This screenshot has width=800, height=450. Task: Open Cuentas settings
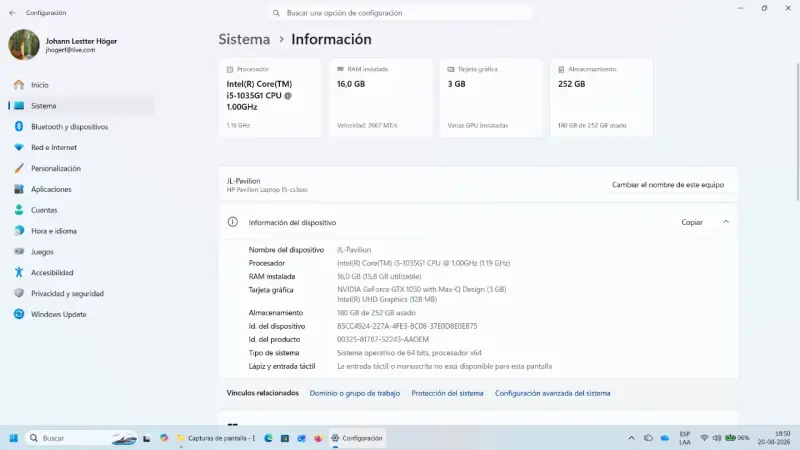[44, 210]
